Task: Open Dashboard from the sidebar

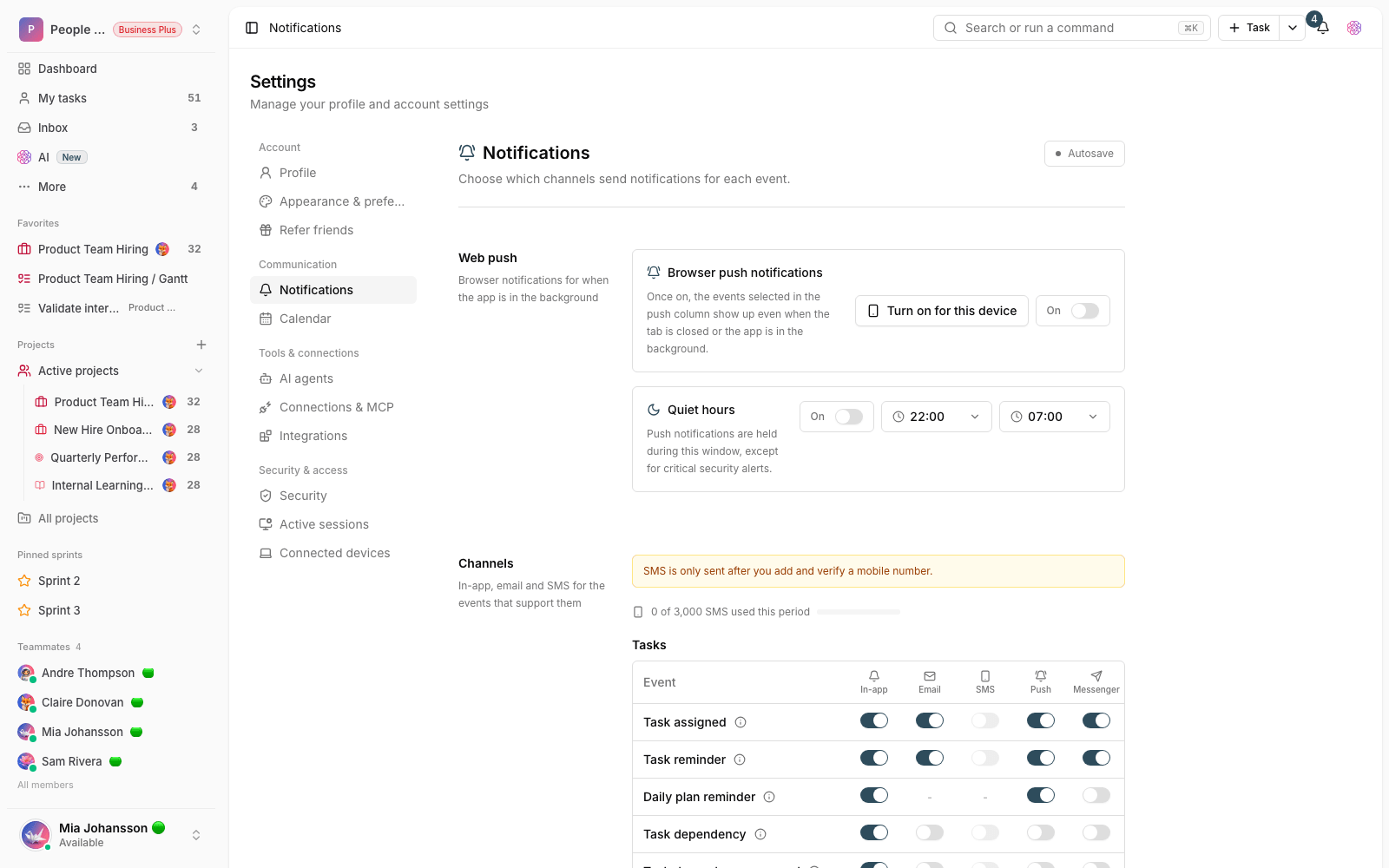Action: (111, 69)
